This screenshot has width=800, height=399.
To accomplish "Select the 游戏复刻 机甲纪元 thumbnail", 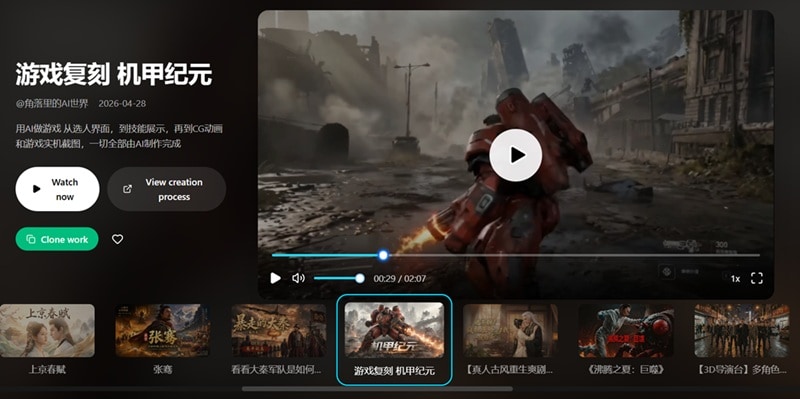I will (394, 331).
